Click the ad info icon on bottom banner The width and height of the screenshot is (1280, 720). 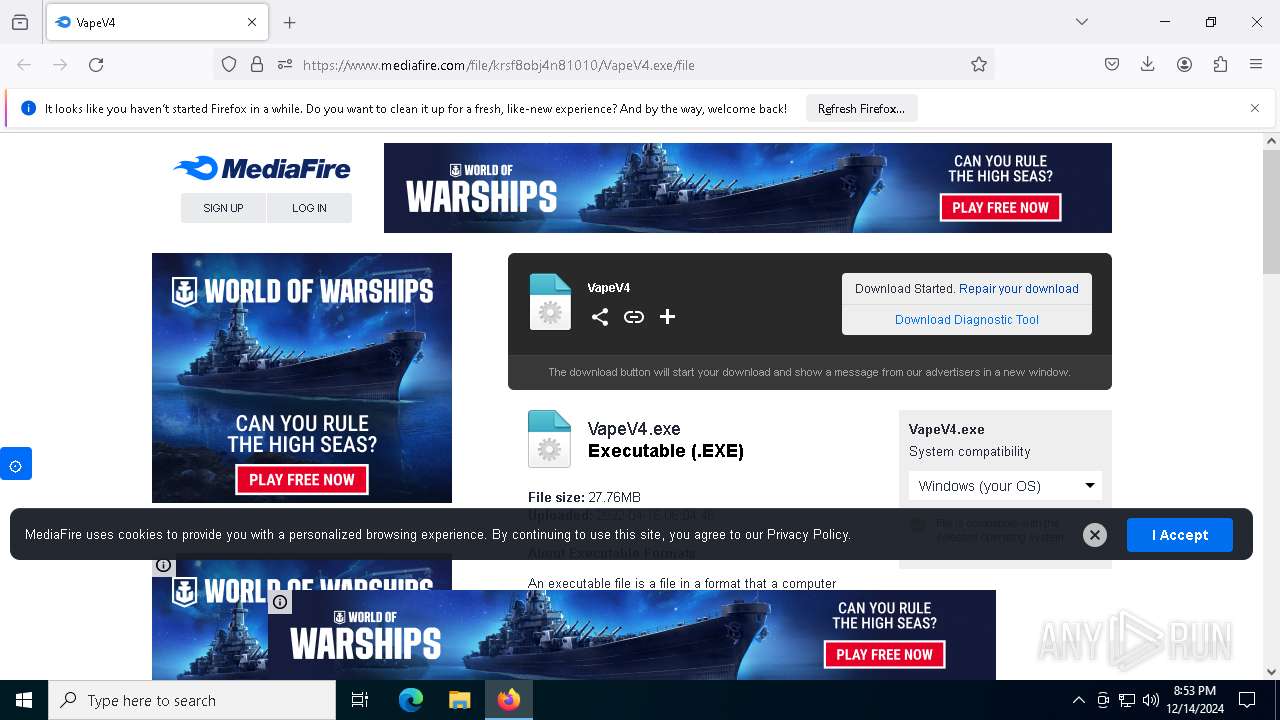pyautogui.click(x=280, y=602)
